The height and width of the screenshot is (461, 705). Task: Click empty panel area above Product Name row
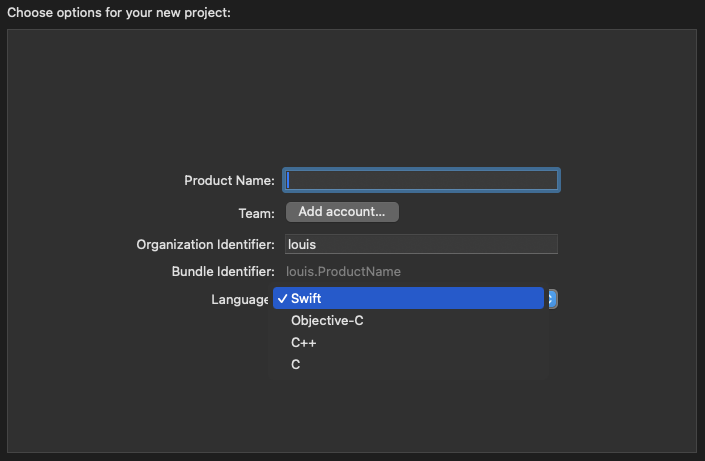(x=350, y=100)
